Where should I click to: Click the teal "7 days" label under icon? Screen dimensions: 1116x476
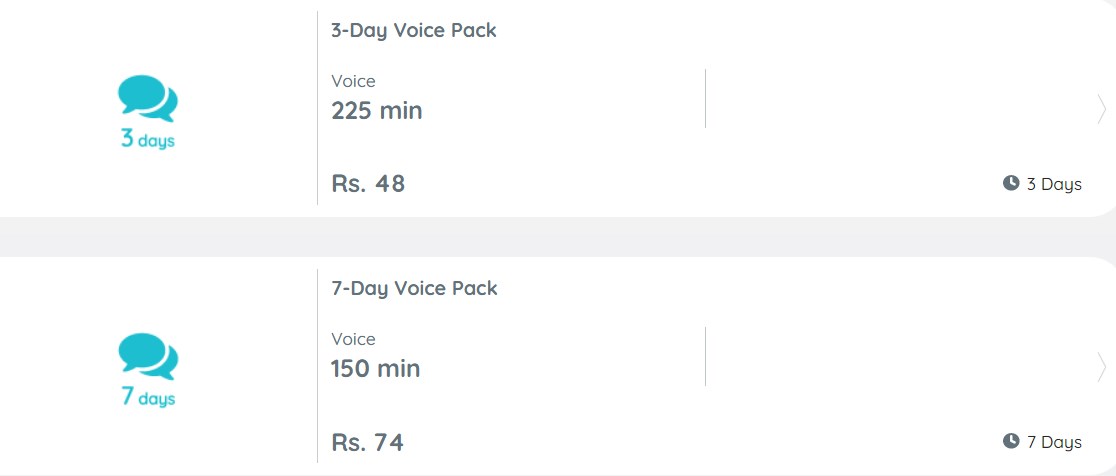pos(147,397)
